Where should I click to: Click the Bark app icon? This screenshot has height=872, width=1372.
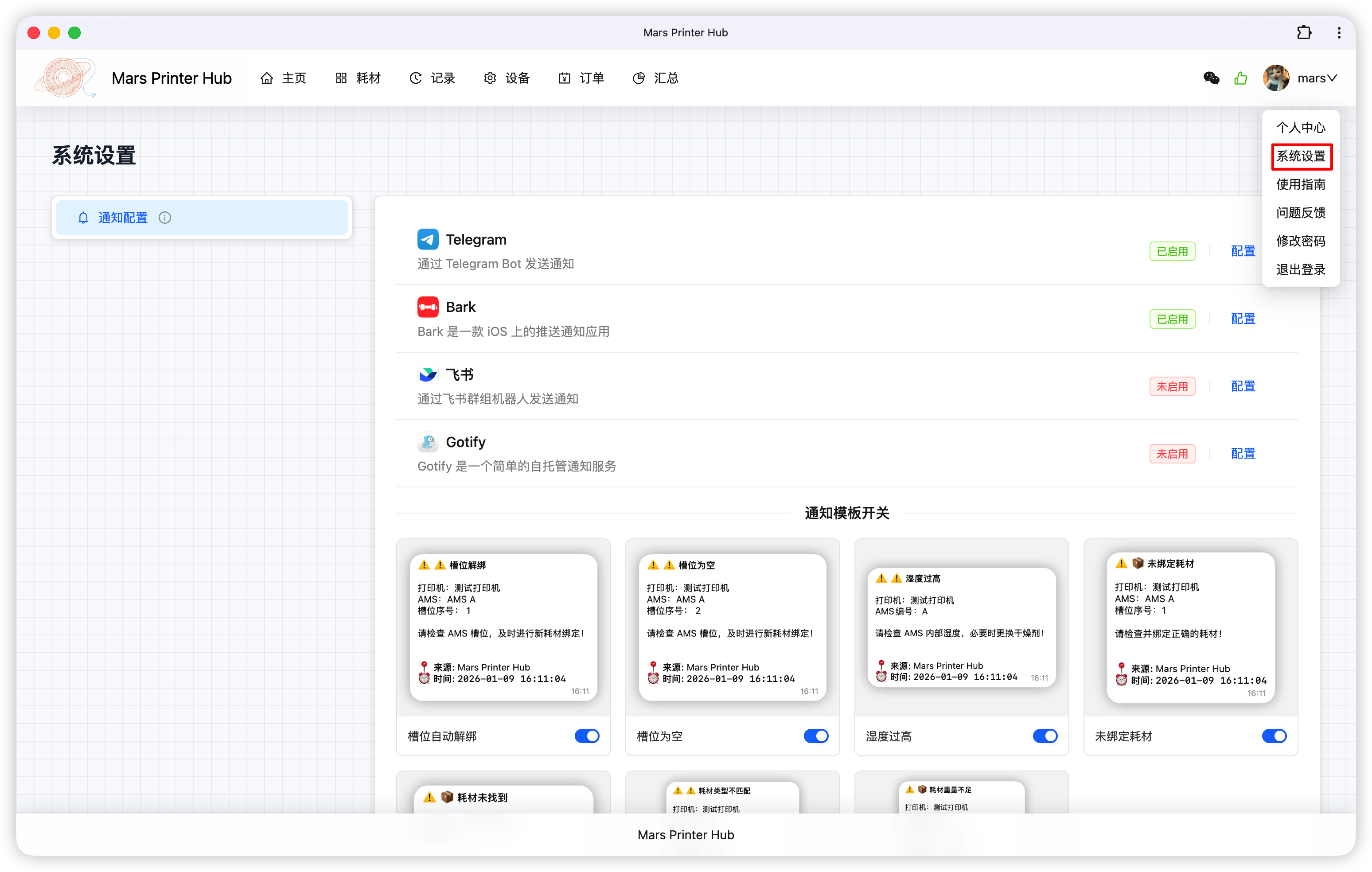[x=428, y=307]
